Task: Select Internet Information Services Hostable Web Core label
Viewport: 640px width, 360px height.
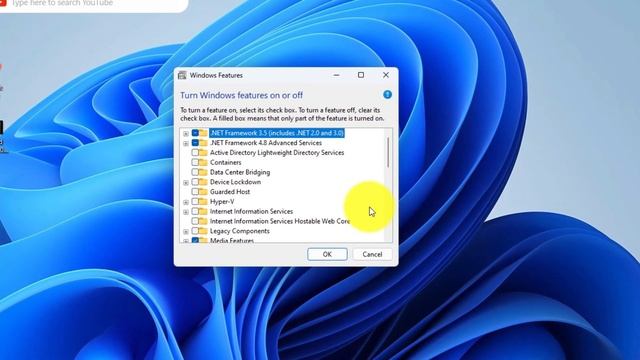Action: point(280,221)
